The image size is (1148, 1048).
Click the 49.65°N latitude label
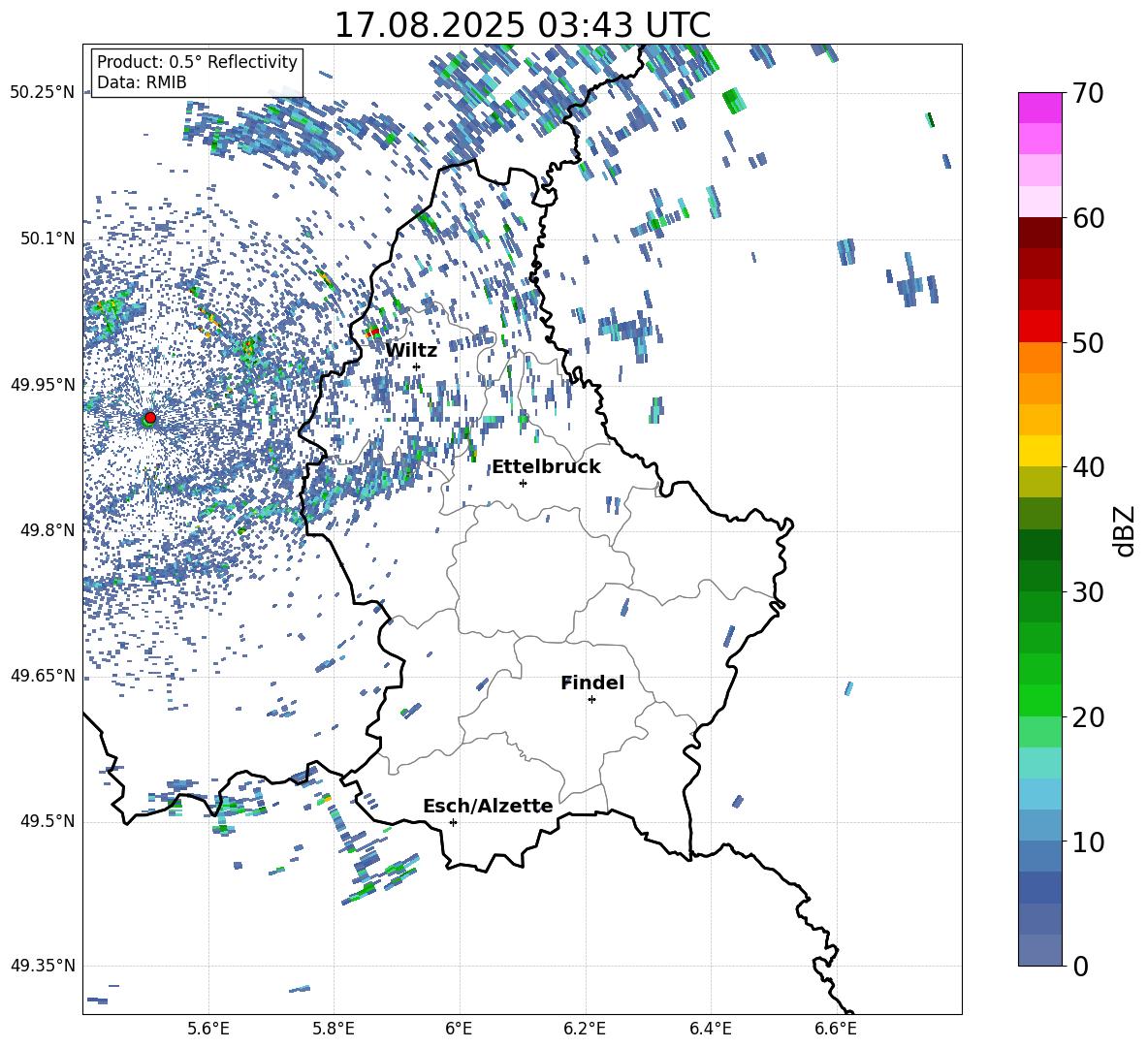pyautogui.click(x=43, y=676)
